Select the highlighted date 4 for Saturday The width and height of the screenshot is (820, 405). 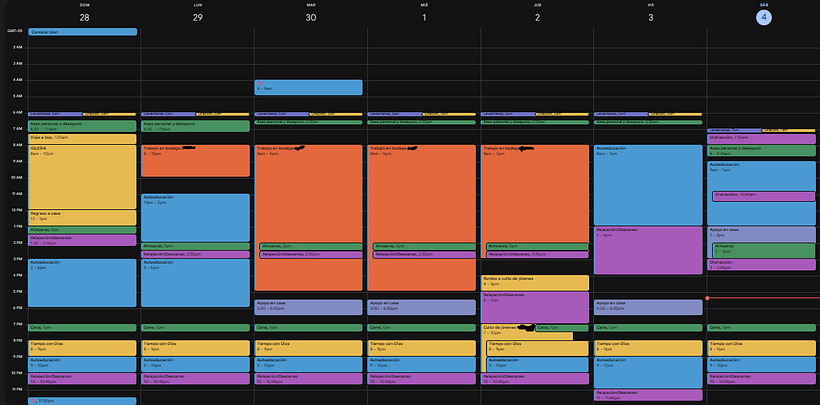pos(763,17)
